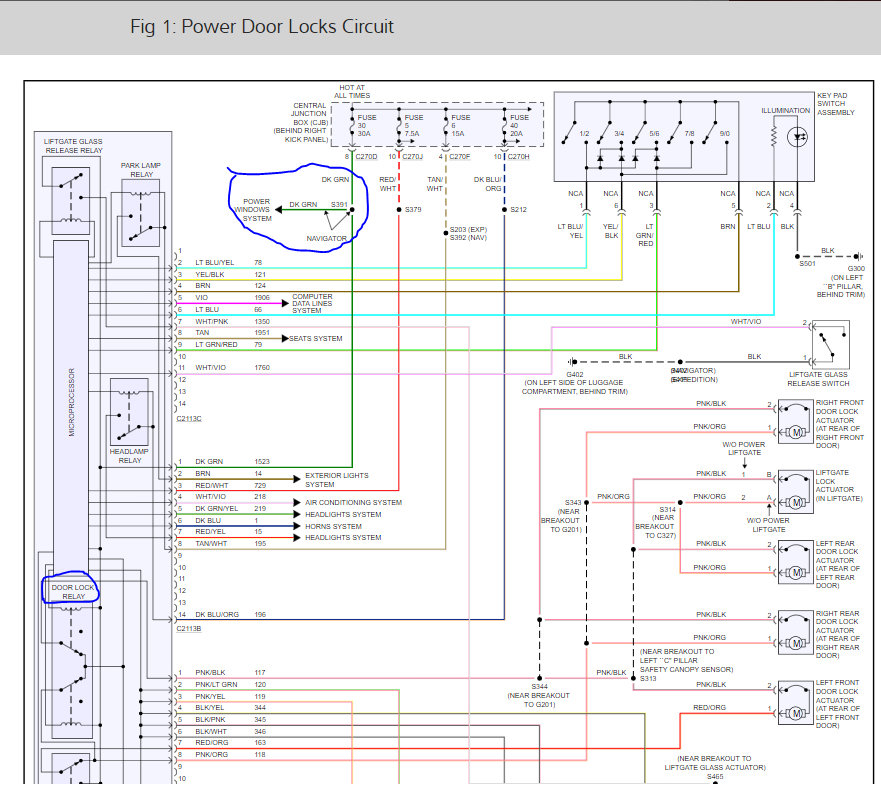
Task: Click the Horns System arrowhead
Action: (297, 526)
